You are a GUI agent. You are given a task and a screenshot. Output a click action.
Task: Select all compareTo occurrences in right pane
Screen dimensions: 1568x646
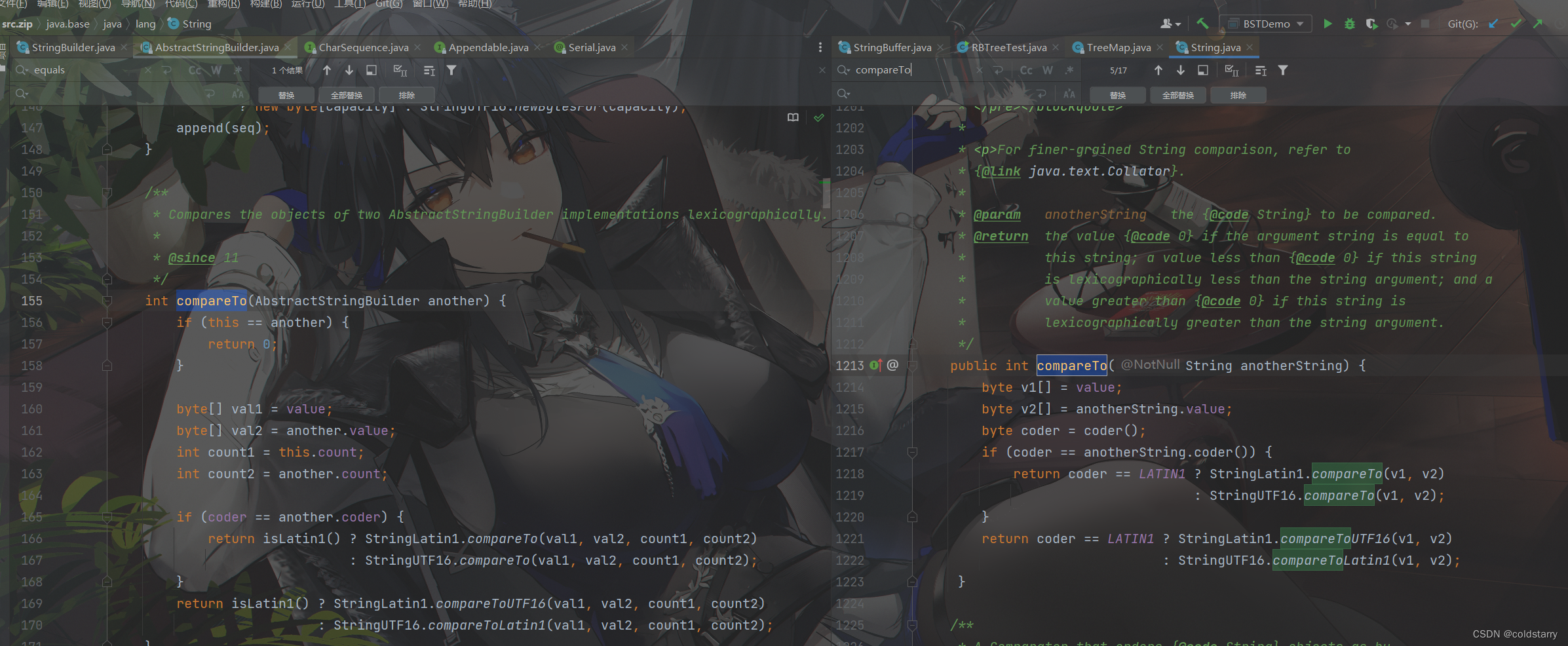[x=1231, y=70]
